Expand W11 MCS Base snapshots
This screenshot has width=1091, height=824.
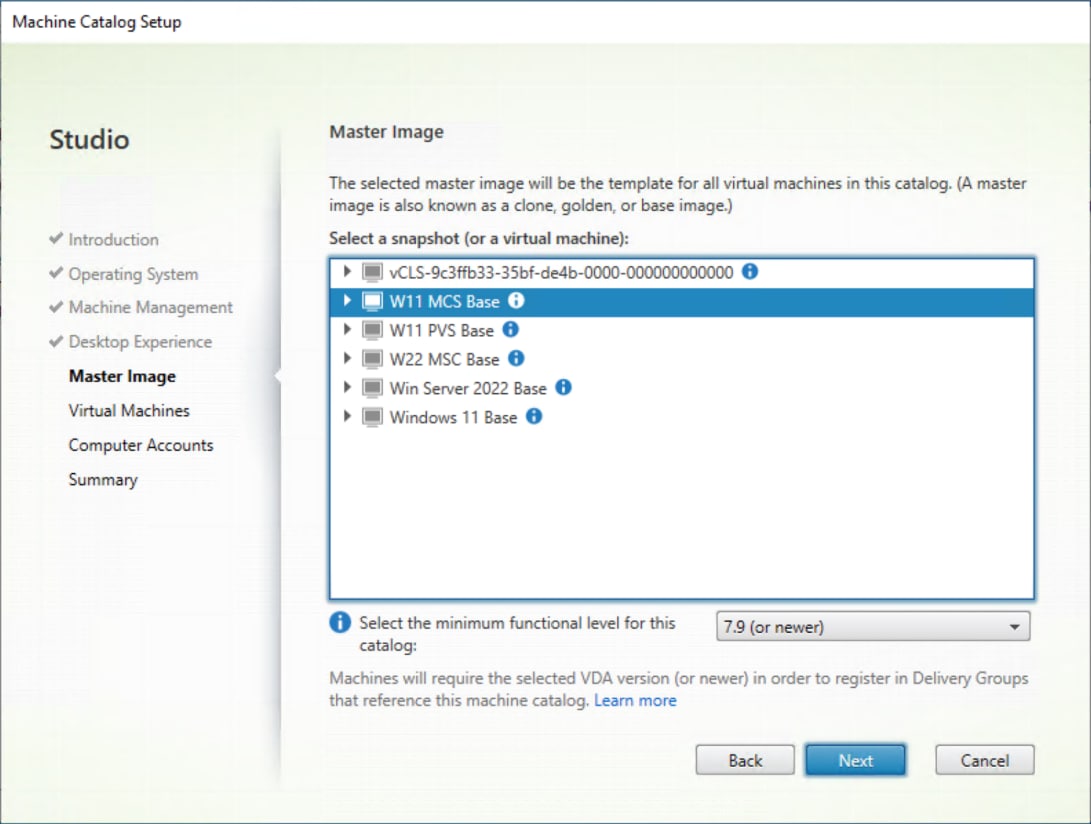347,301
